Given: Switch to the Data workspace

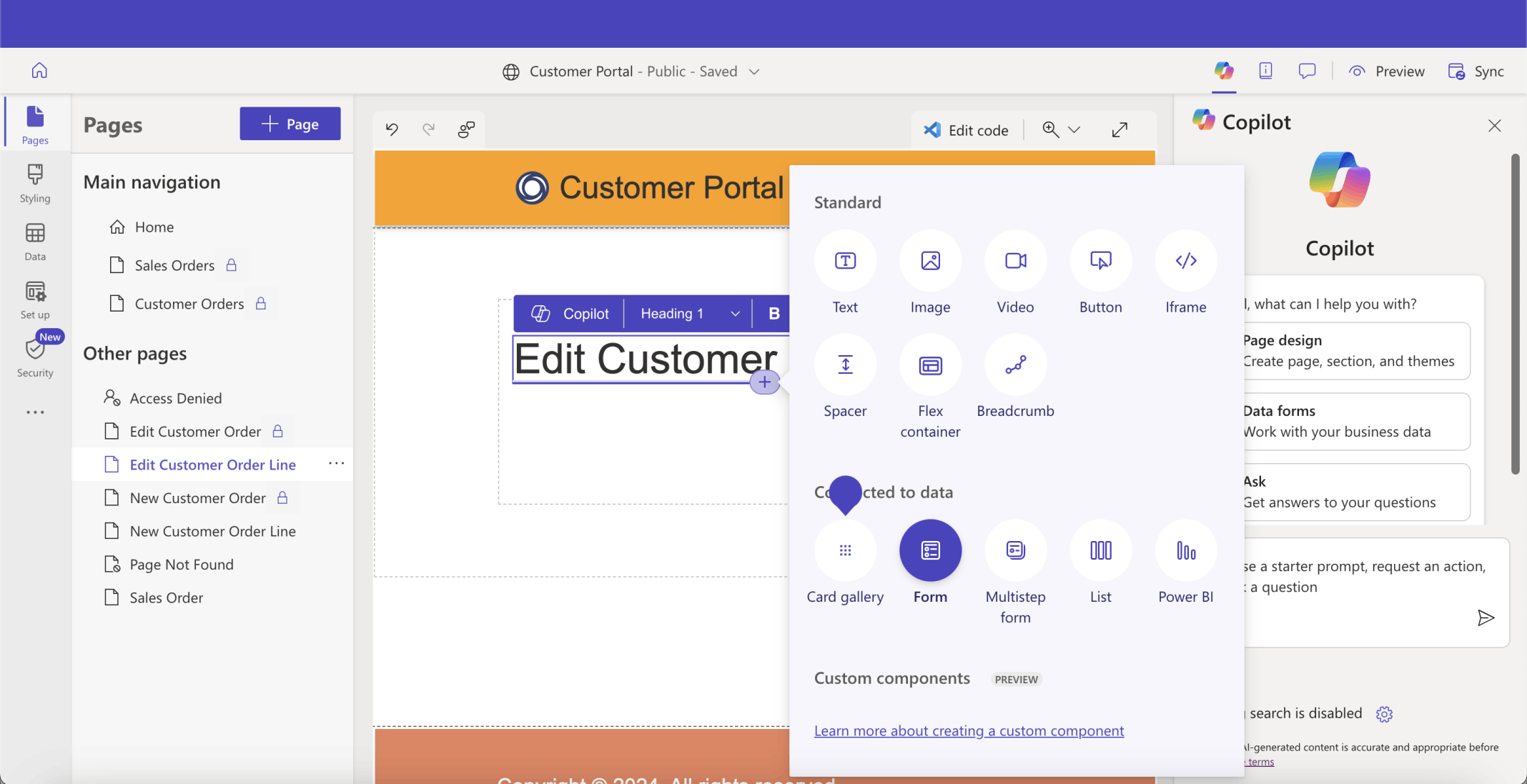Looking at the screenshot, I should click(x=35, y=242).
